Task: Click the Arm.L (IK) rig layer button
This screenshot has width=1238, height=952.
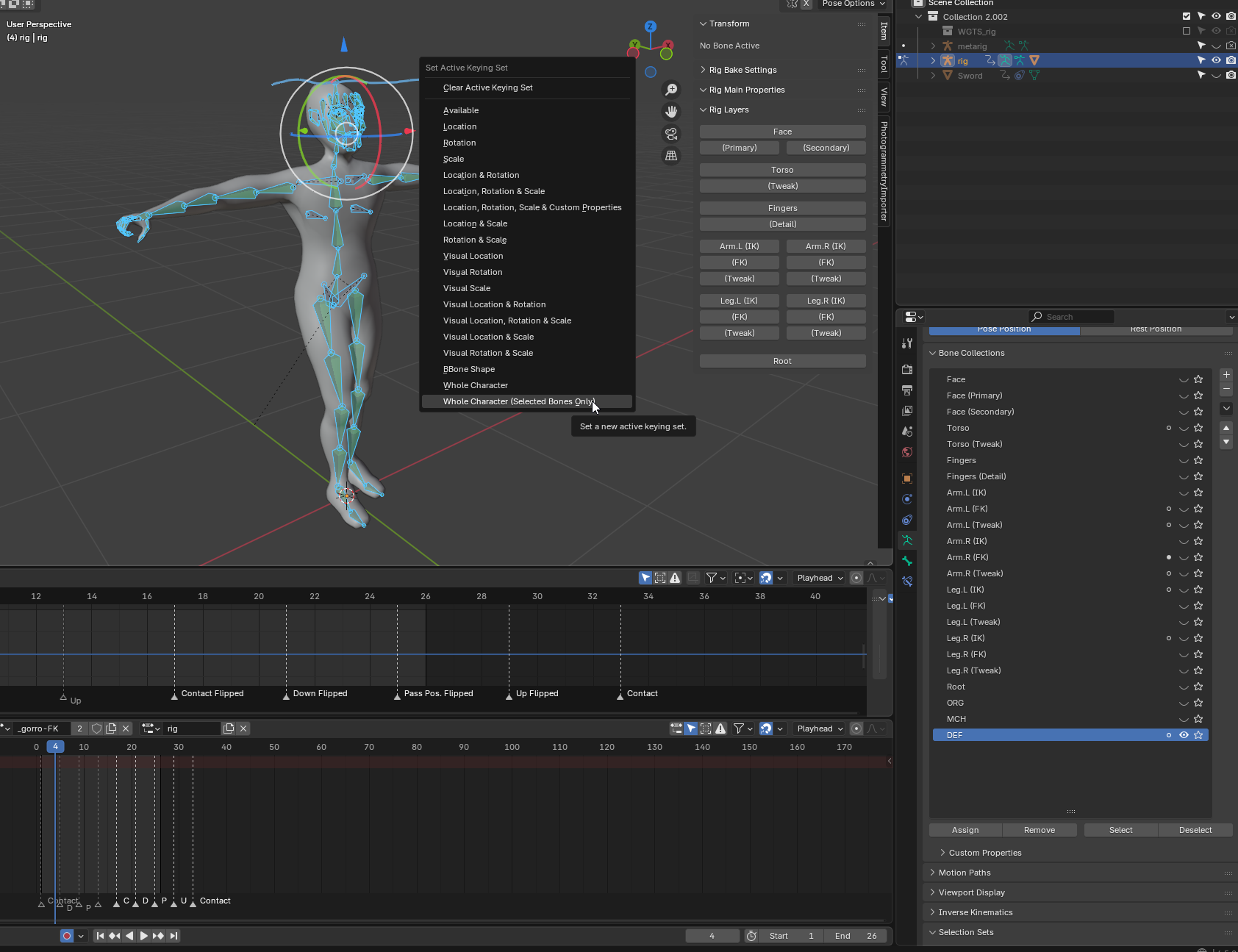Action: [739, 246]
